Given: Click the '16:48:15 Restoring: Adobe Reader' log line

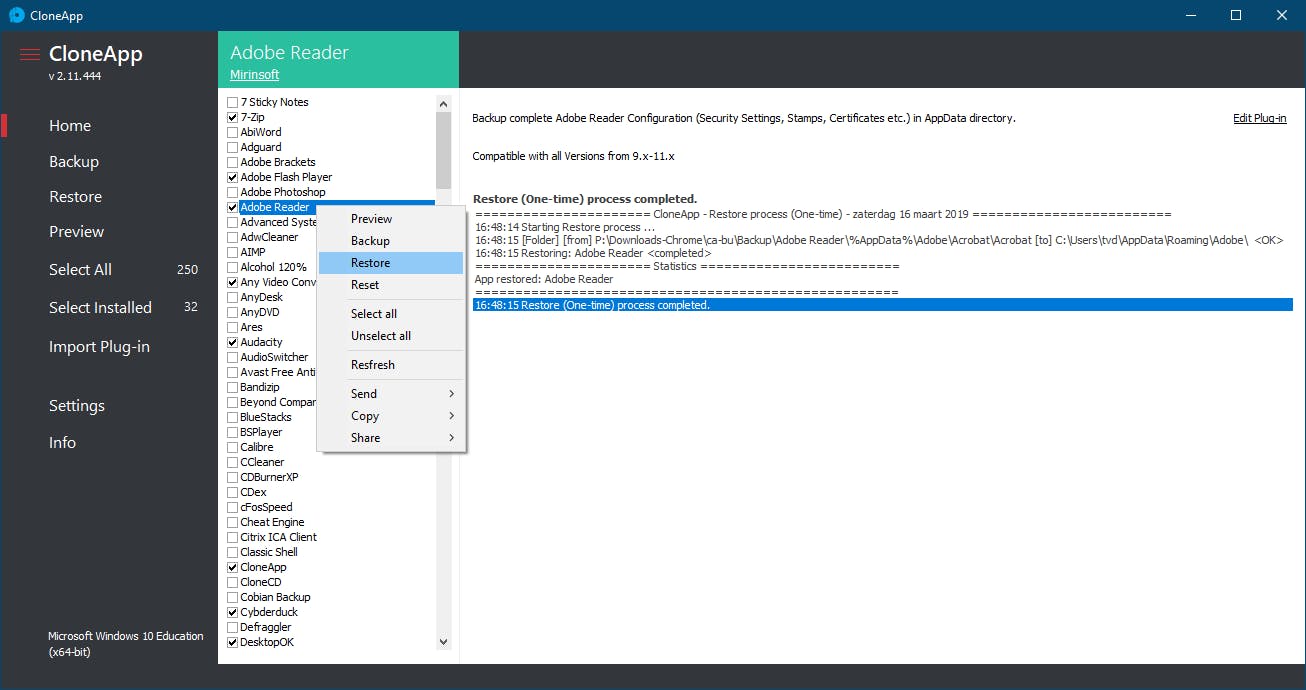Looking at the screenshot, I should tap(593, 253).
